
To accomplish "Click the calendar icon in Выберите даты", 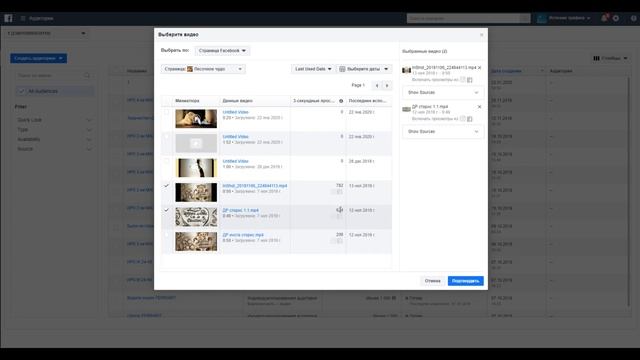I will pos(342,69).
